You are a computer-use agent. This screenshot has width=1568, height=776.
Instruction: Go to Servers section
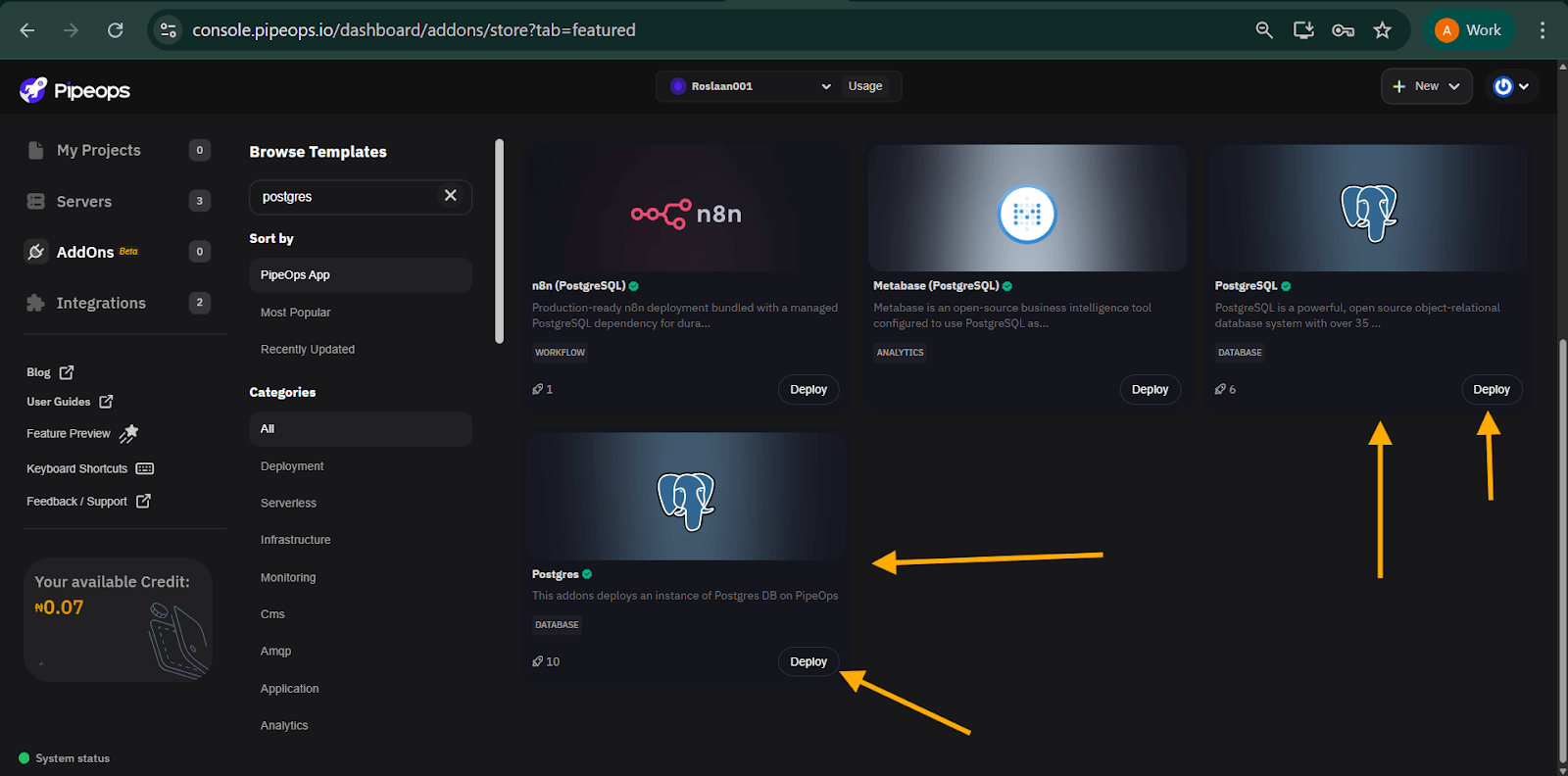point(119,201)
